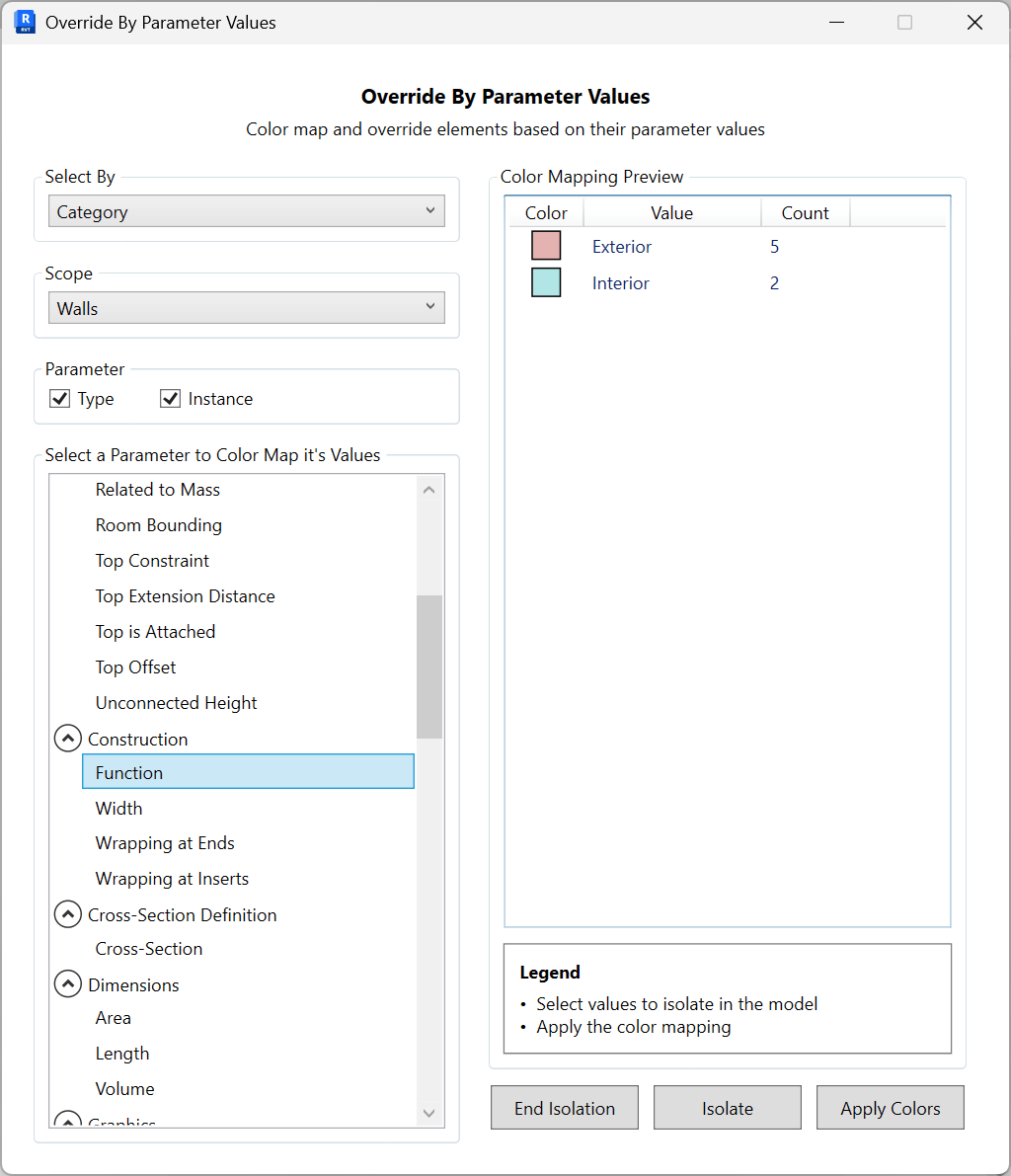Collapse the Cross-Section Definition group
This screenshot has width=1011, height=1176.
tap(67, 913)
